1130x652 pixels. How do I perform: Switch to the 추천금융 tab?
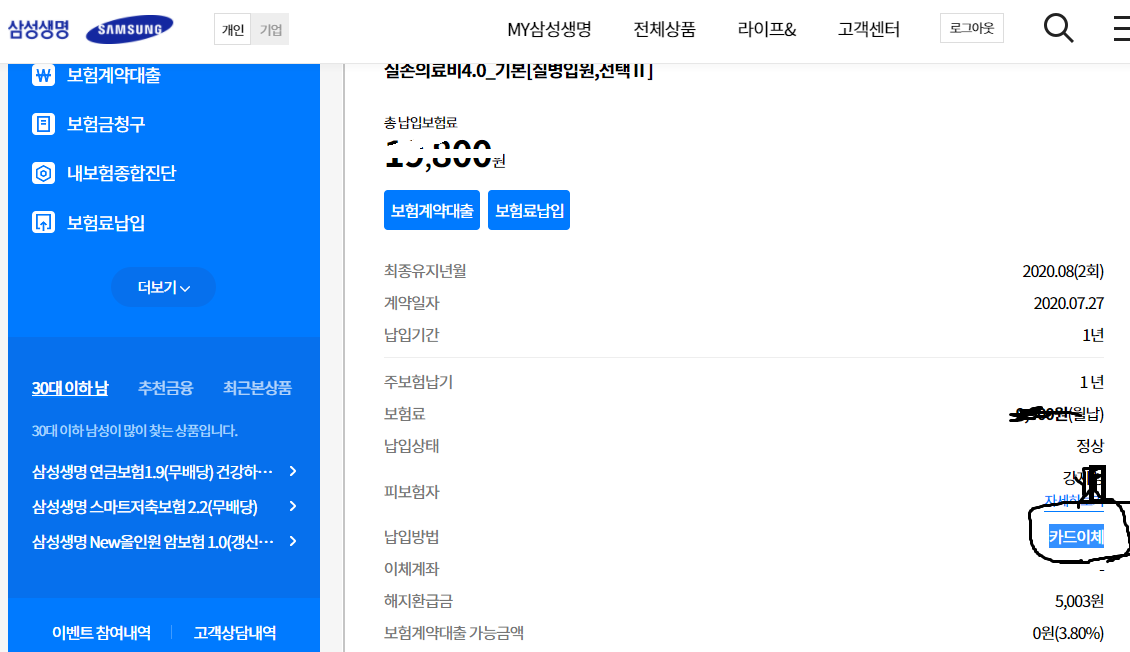pos(166,388)
